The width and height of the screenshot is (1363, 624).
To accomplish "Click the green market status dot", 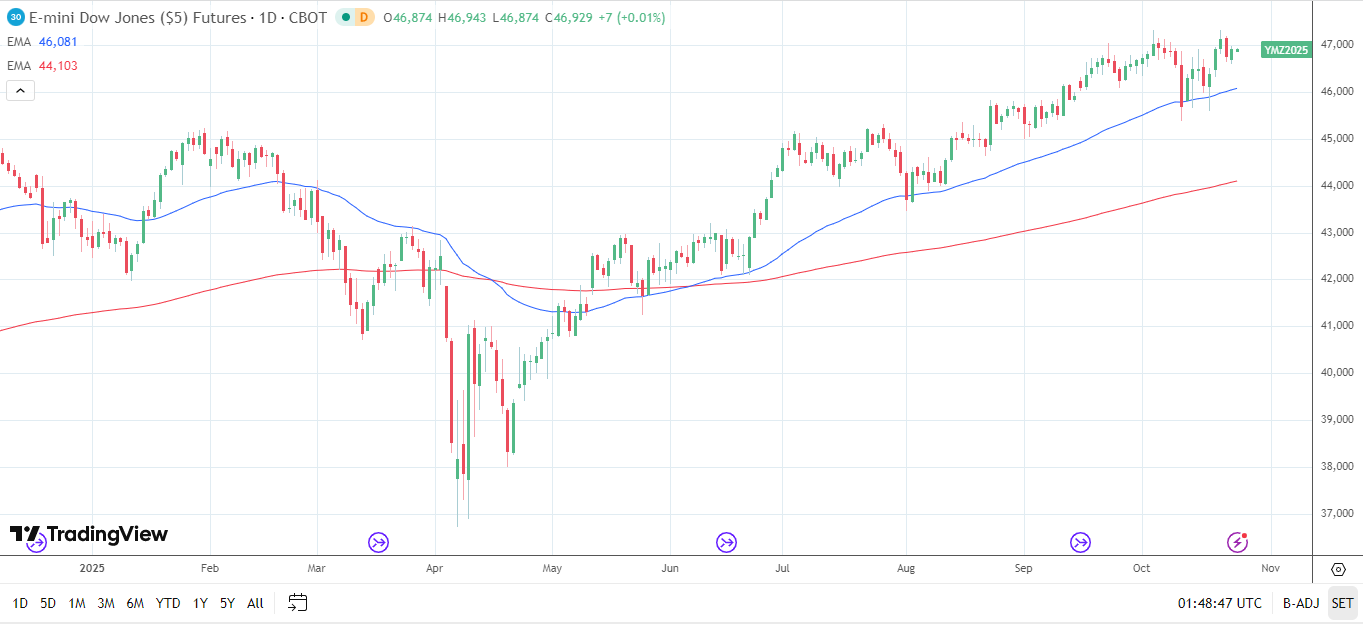I will coord(345,17).
